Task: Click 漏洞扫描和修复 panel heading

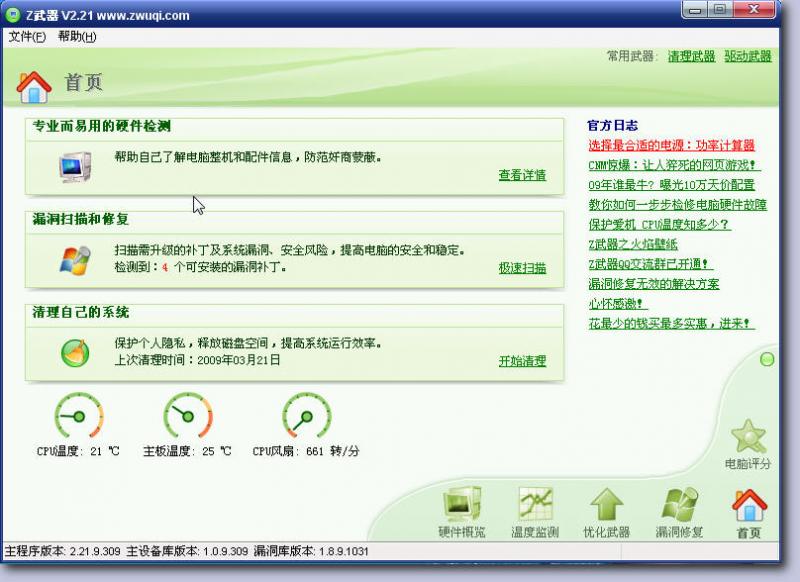Action: [x=81, y=219]
